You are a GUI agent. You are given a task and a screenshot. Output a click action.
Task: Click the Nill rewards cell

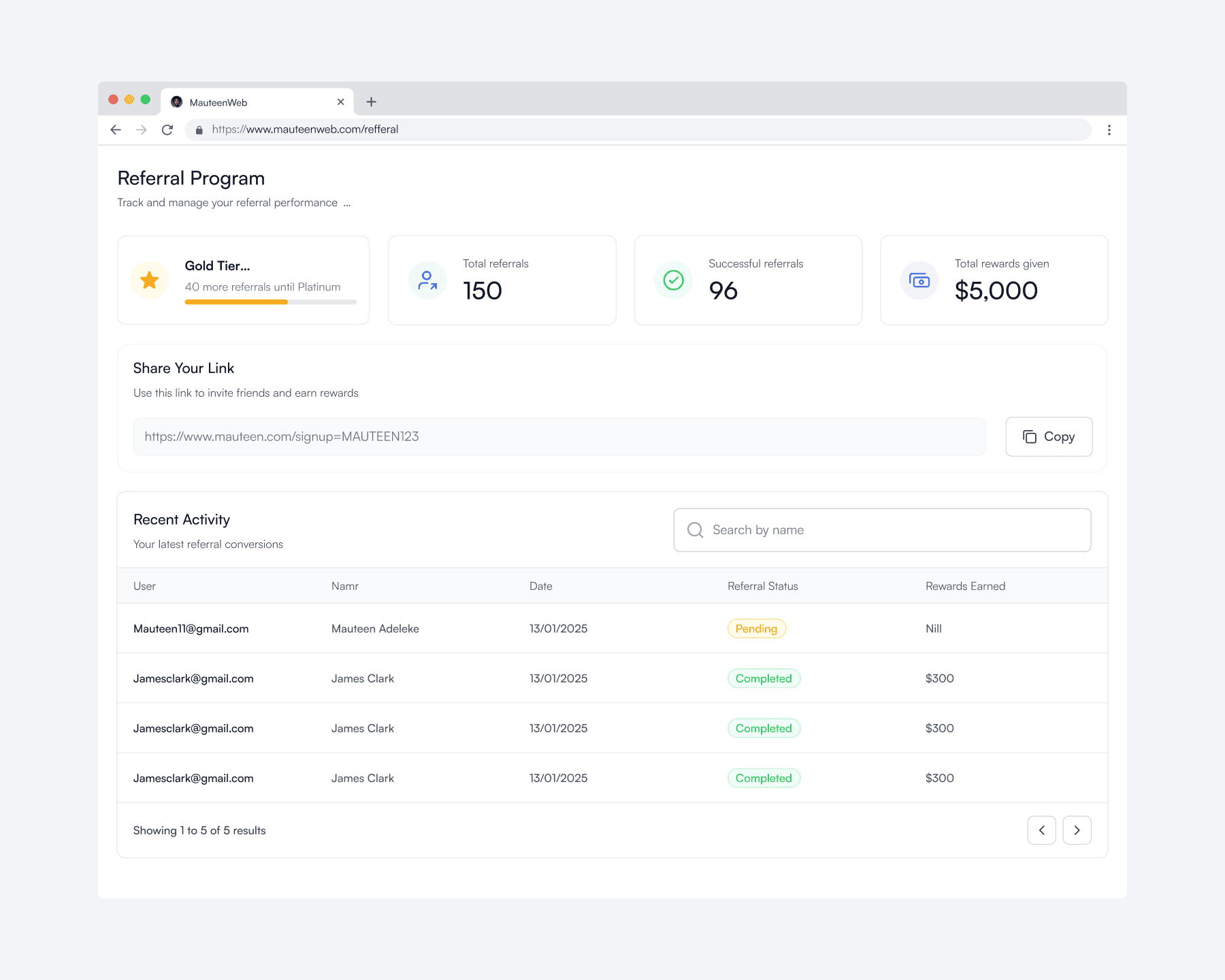point(934,629)
